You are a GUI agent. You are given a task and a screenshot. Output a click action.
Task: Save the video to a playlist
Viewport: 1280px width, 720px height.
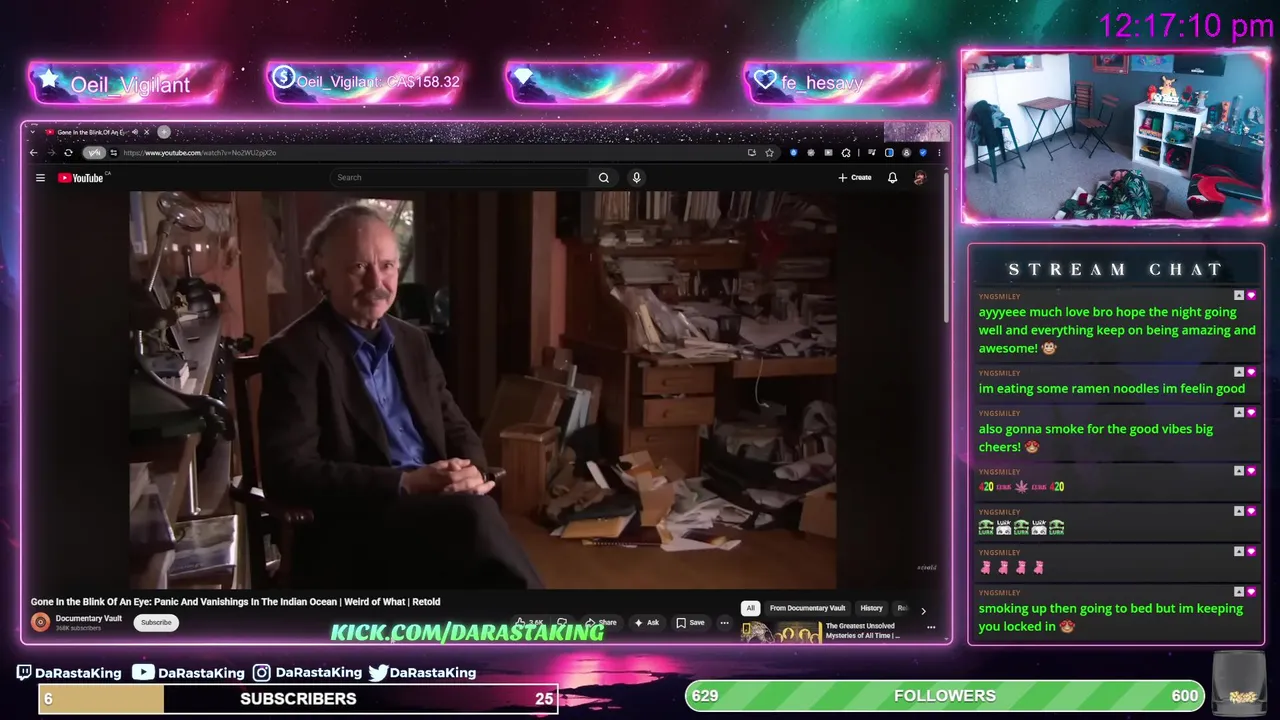(x=690, y=622)
